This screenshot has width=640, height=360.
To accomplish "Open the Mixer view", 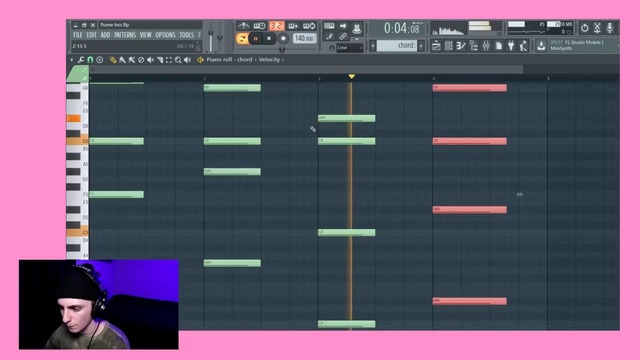I will click(486, 46).
